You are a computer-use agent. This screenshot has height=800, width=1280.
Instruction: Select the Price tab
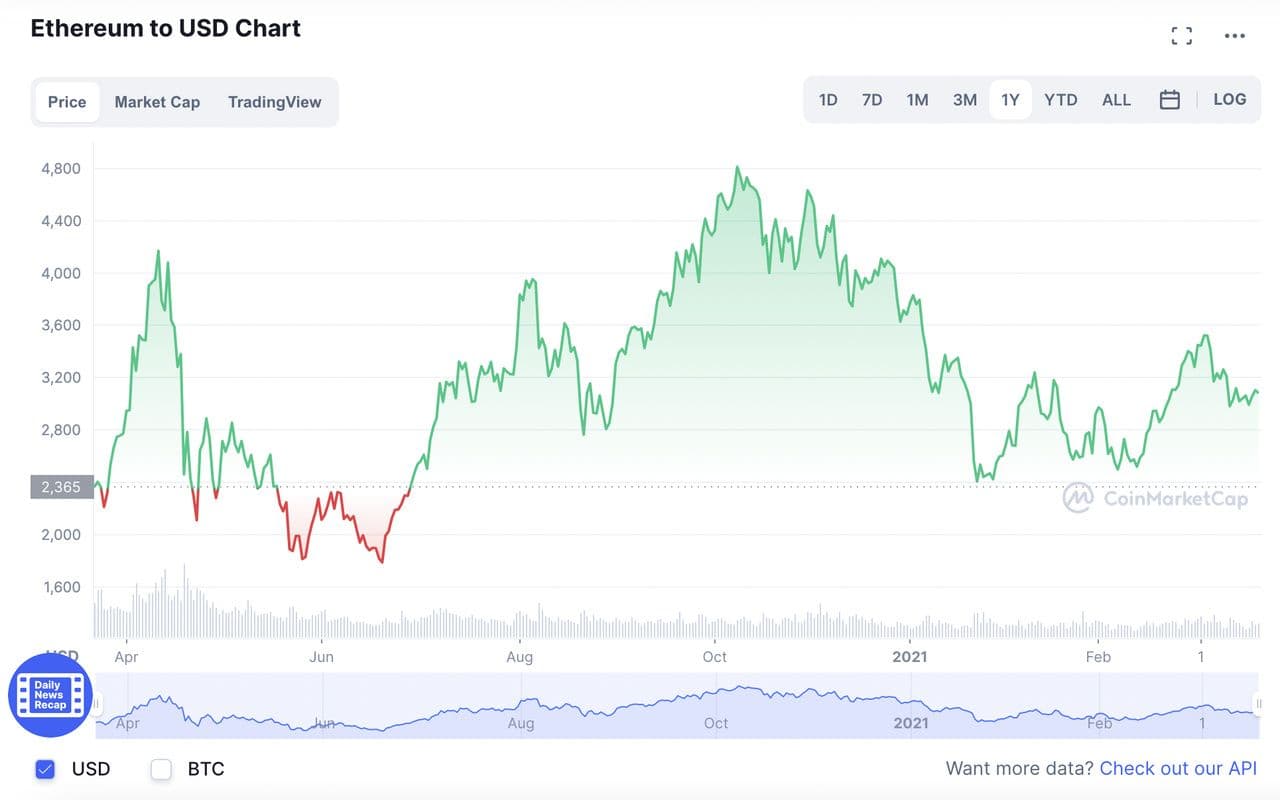[67, 102]
